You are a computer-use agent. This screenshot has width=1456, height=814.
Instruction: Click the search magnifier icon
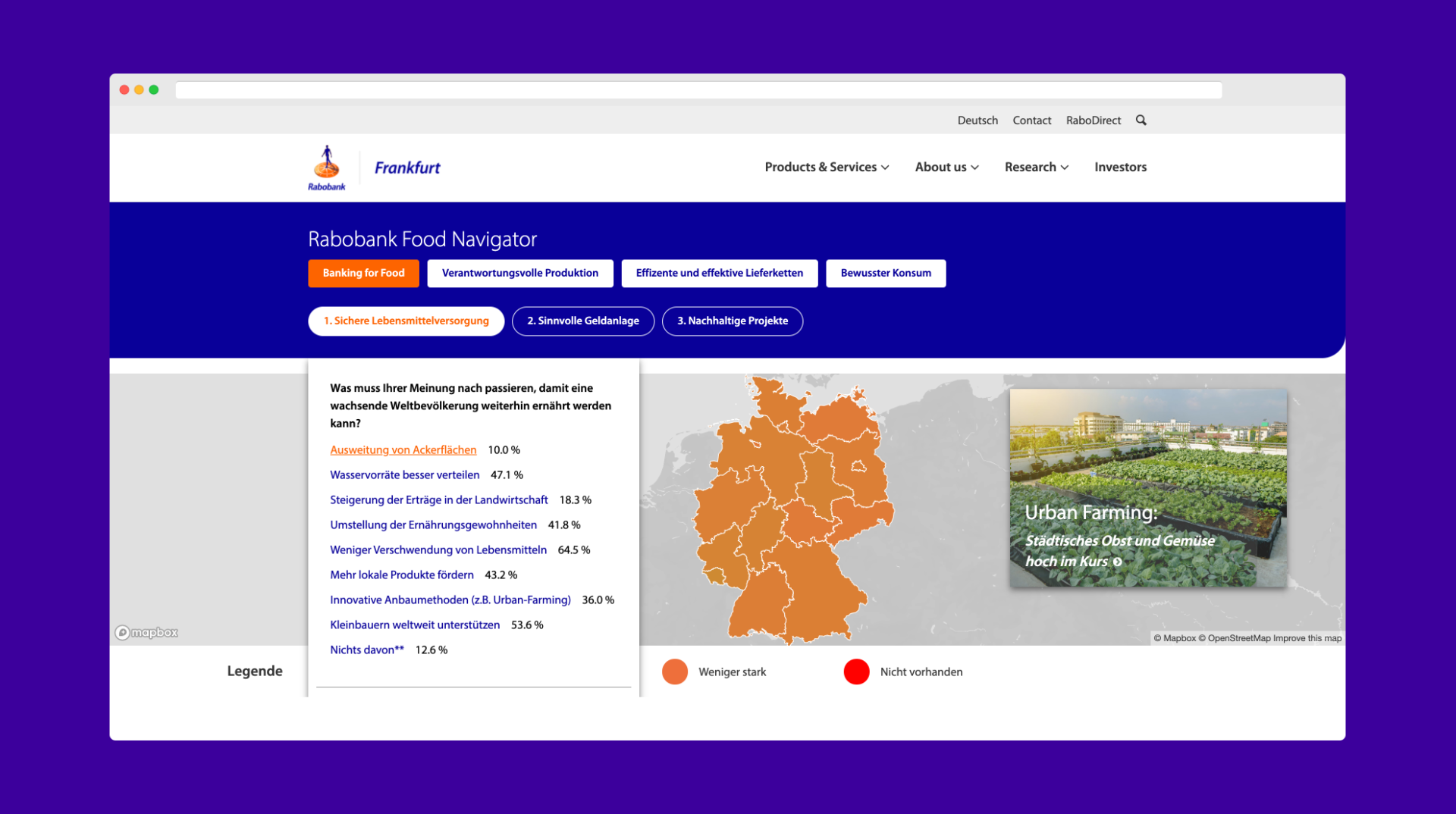(1141, 120)
